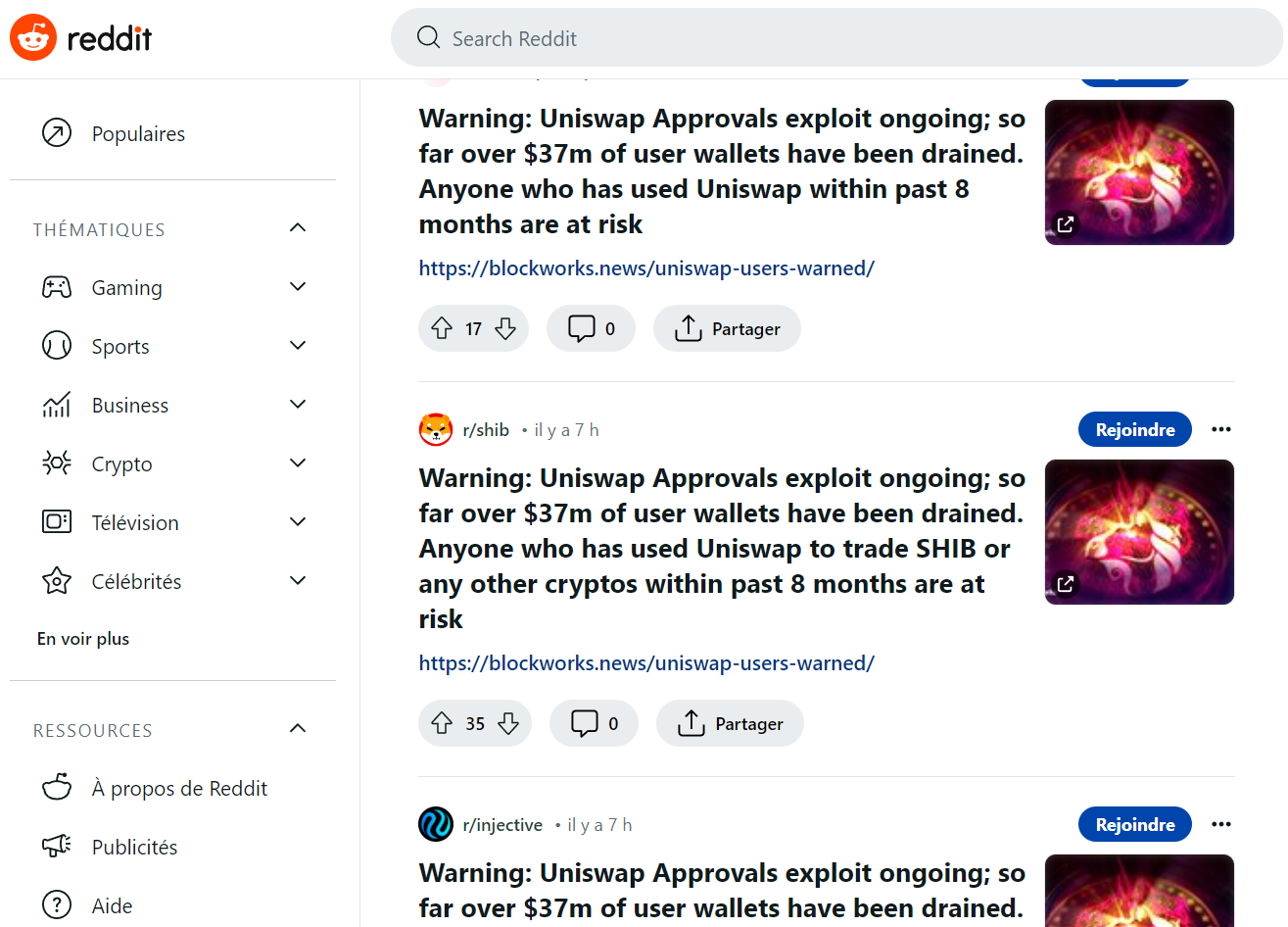Click the Aide question mark icon
Viewport: 1288px width, 927px height.
click(x=57, y=904)
